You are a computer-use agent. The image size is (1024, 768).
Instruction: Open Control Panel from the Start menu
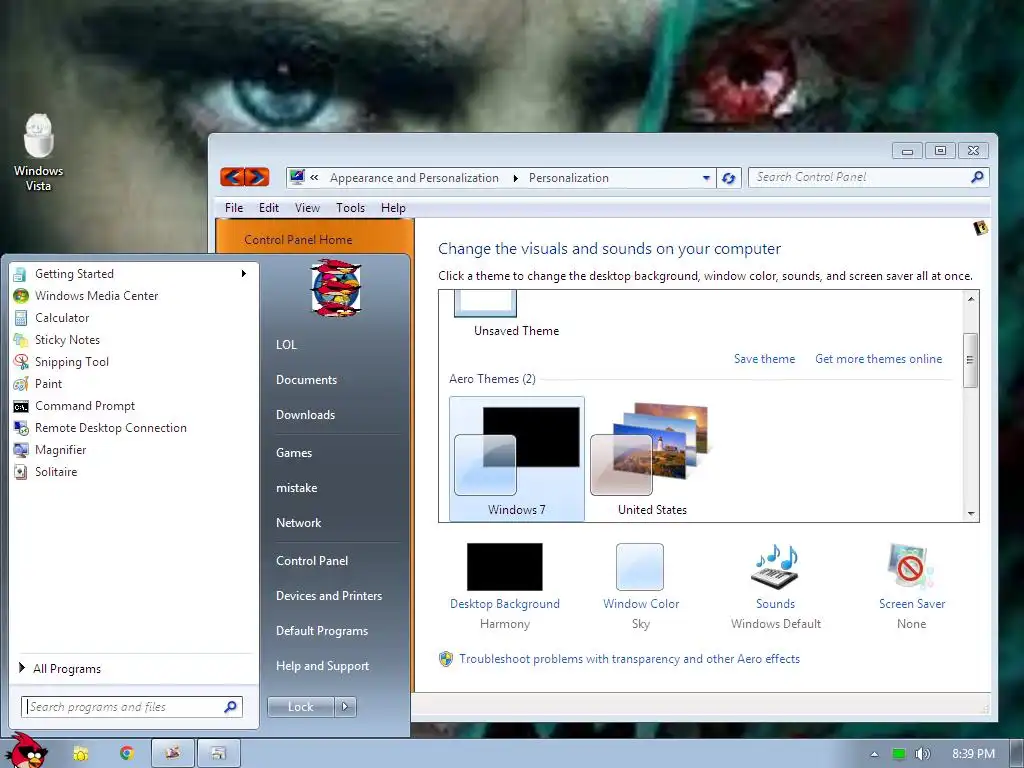pyautogui.click(x=312, y=561)
